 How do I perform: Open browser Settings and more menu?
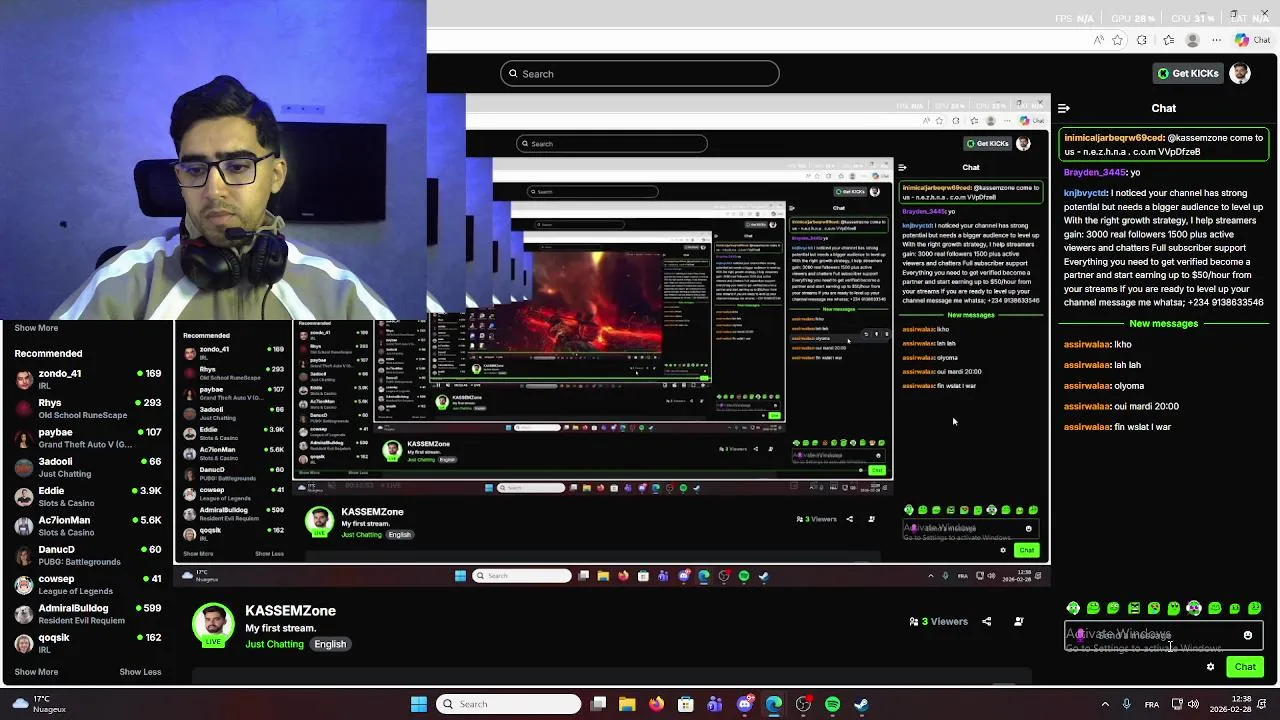click(x=1216, y=40)
